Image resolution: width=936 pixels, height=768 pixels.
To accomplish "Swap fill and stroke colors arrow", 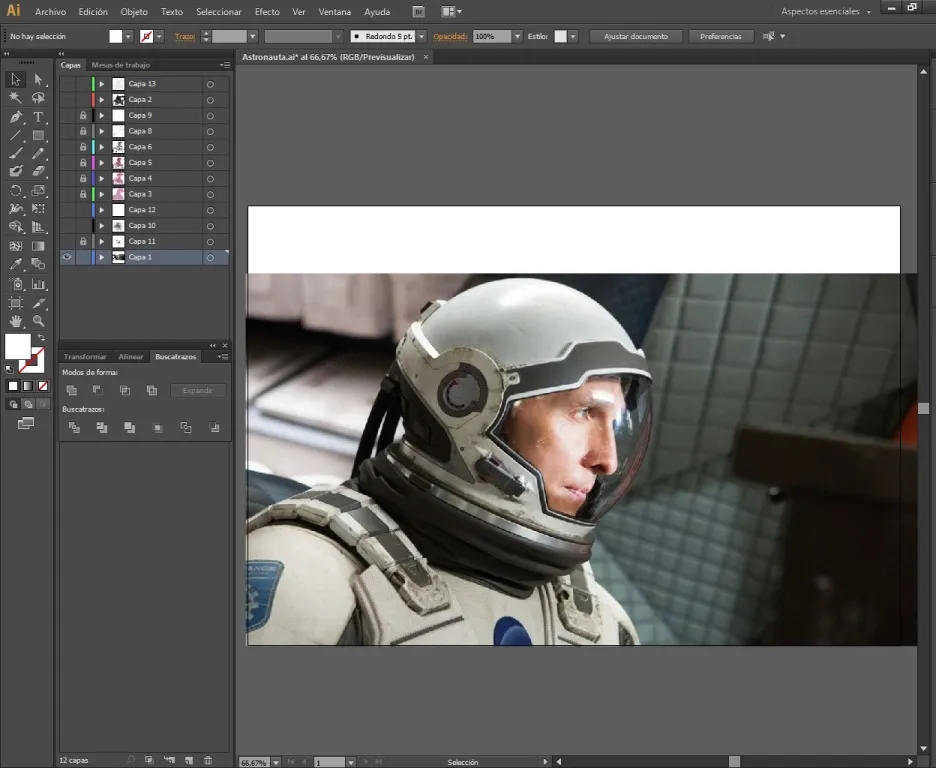I will pyautogui.click(x=41, y=338).
